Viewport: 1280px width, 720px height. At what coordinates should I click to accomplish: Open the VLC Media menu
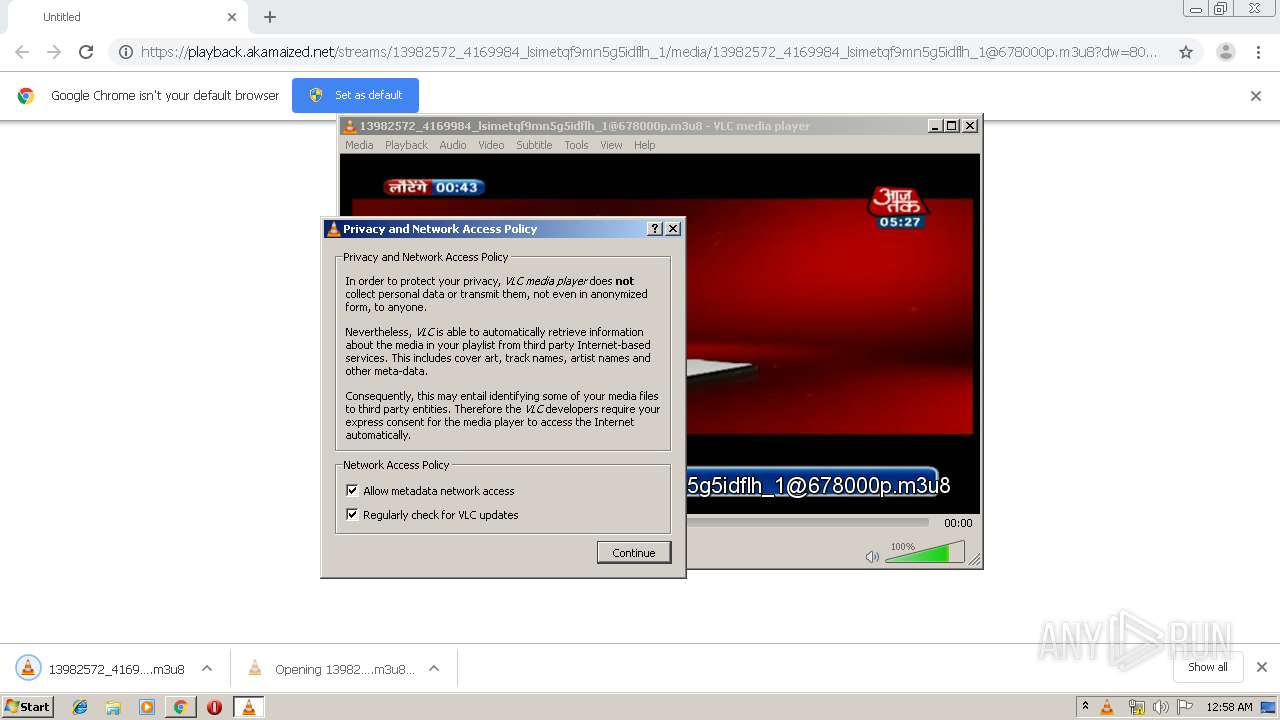[x=359, y=145]
